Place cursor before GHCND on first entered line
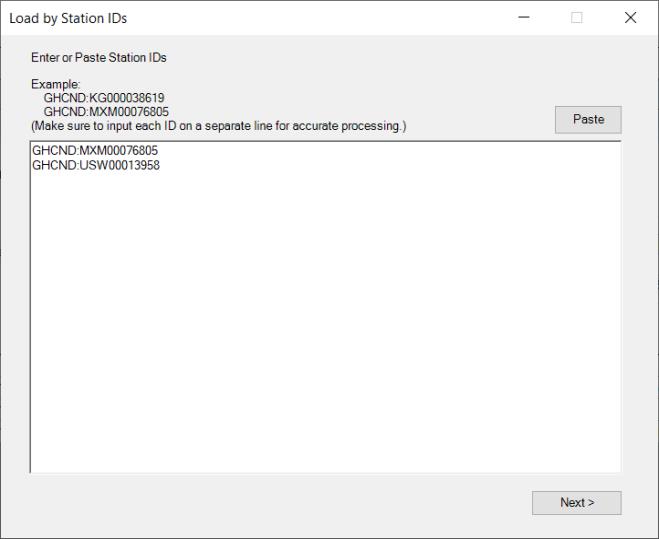 (33, 151)
